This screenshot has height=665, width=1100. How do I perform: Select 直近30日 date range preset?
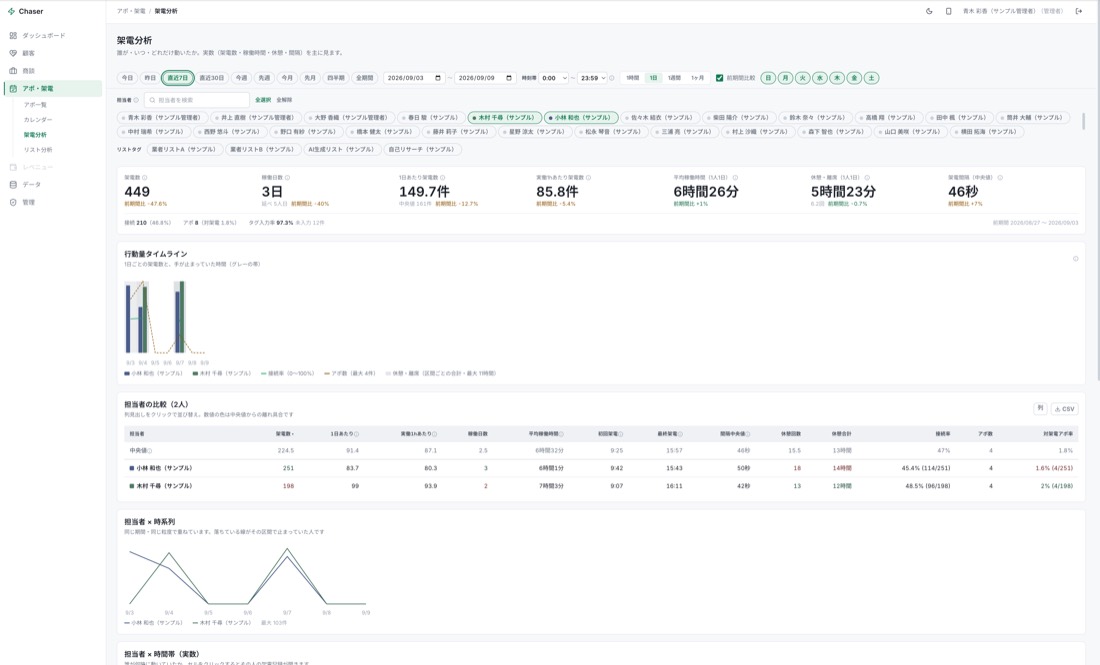[x=211, y=78]
